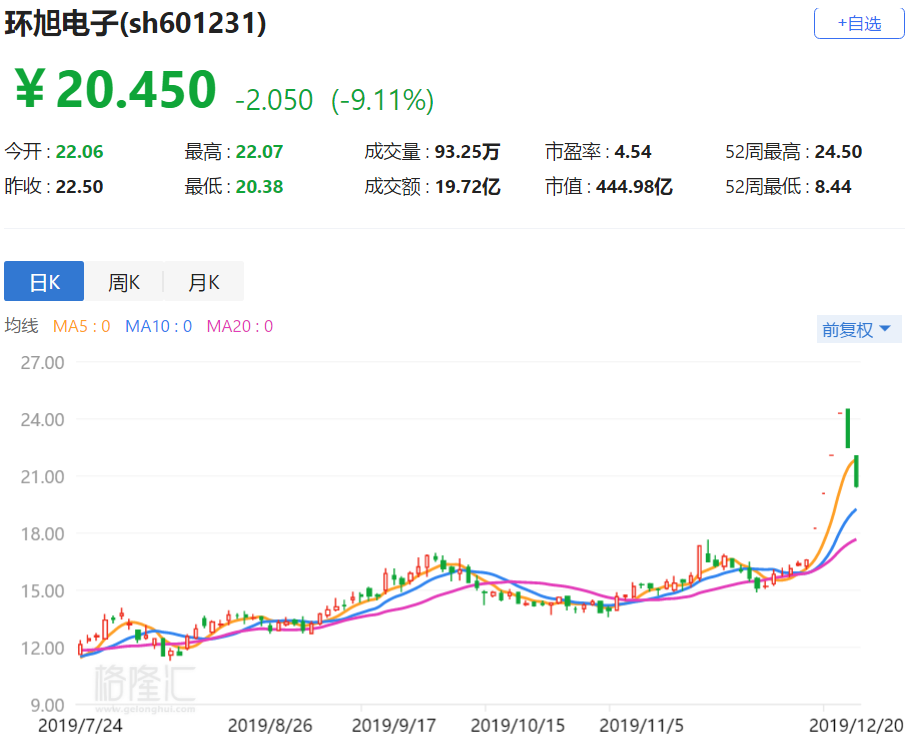The width and height of the screenshot is (917, 741).
Task: Click the 市盈率 value 4.54
Action: point(633,152)
